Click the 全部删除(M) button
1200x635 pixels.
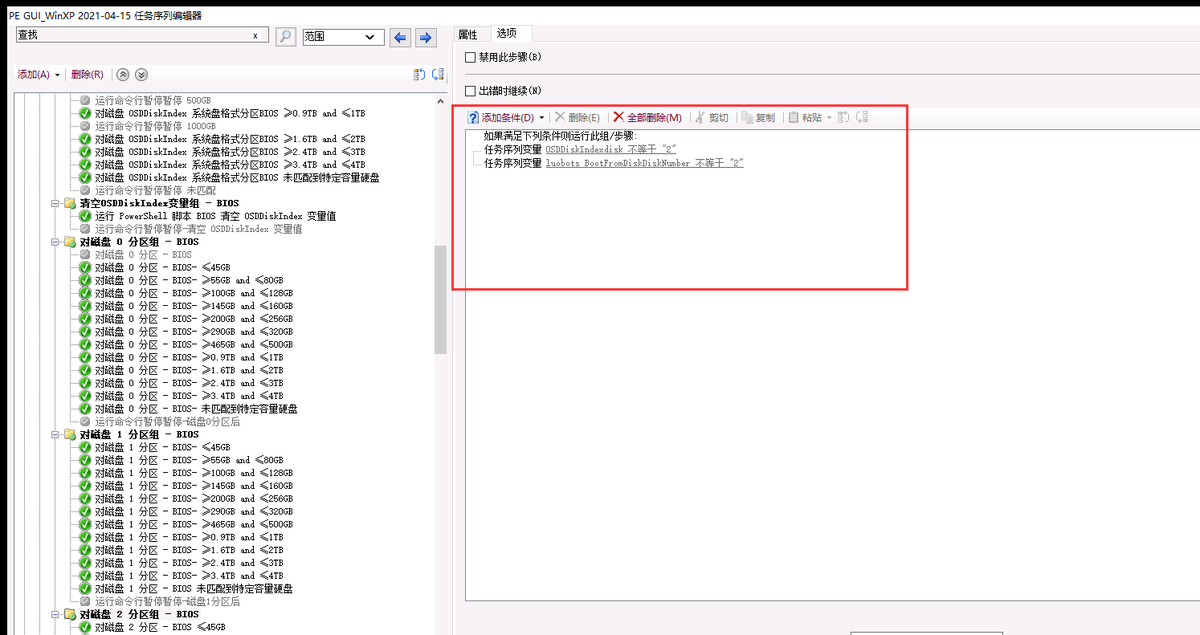[x=647, y=118]
